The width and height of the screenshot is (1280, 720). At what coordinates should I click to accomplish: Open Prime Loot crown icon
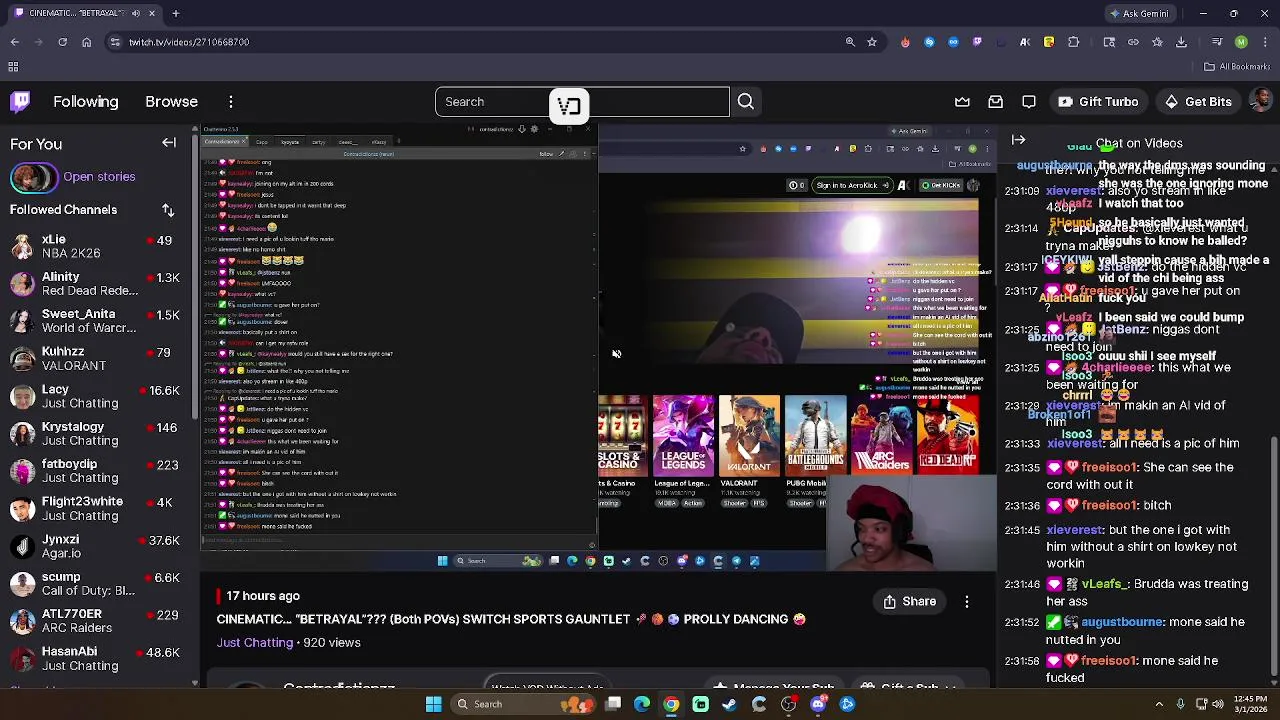pos(962,102)
